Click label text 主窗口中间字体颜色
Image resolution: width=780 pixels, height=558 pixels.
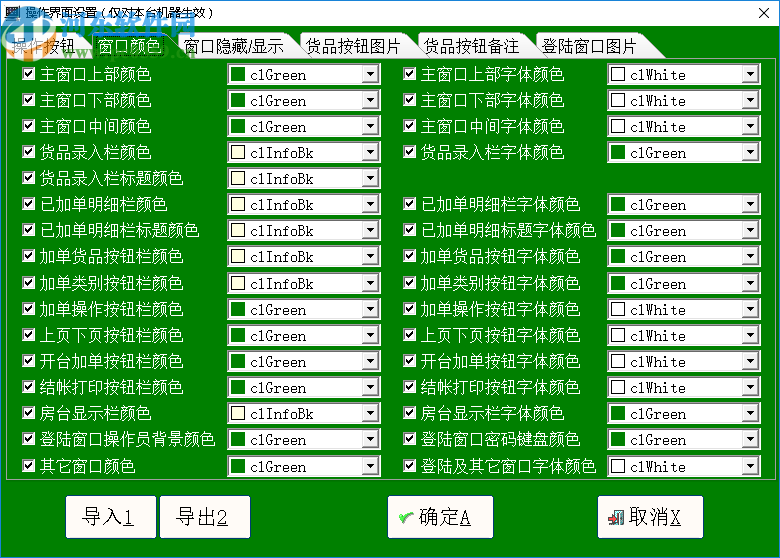point(492,126)
